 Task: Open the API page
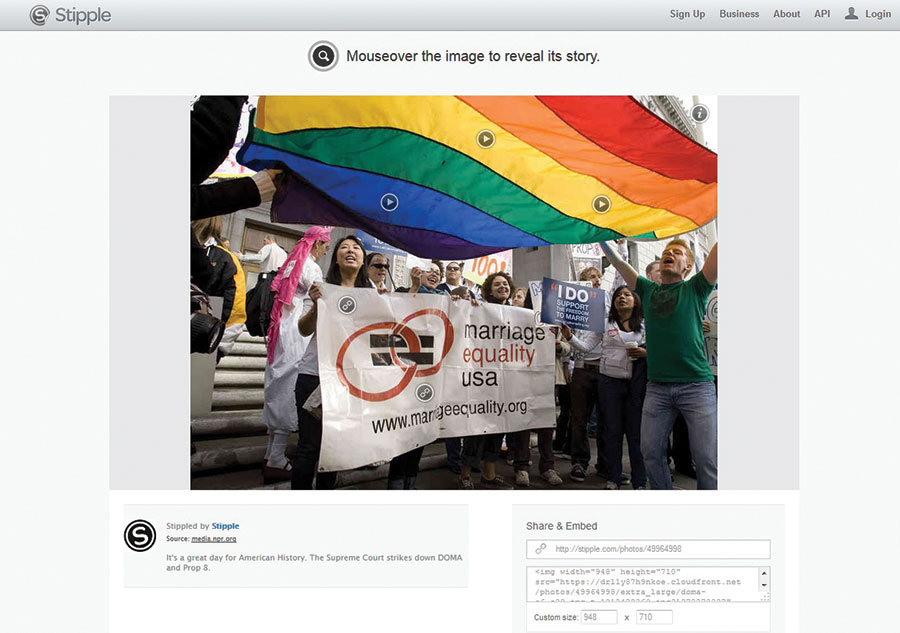822,14
